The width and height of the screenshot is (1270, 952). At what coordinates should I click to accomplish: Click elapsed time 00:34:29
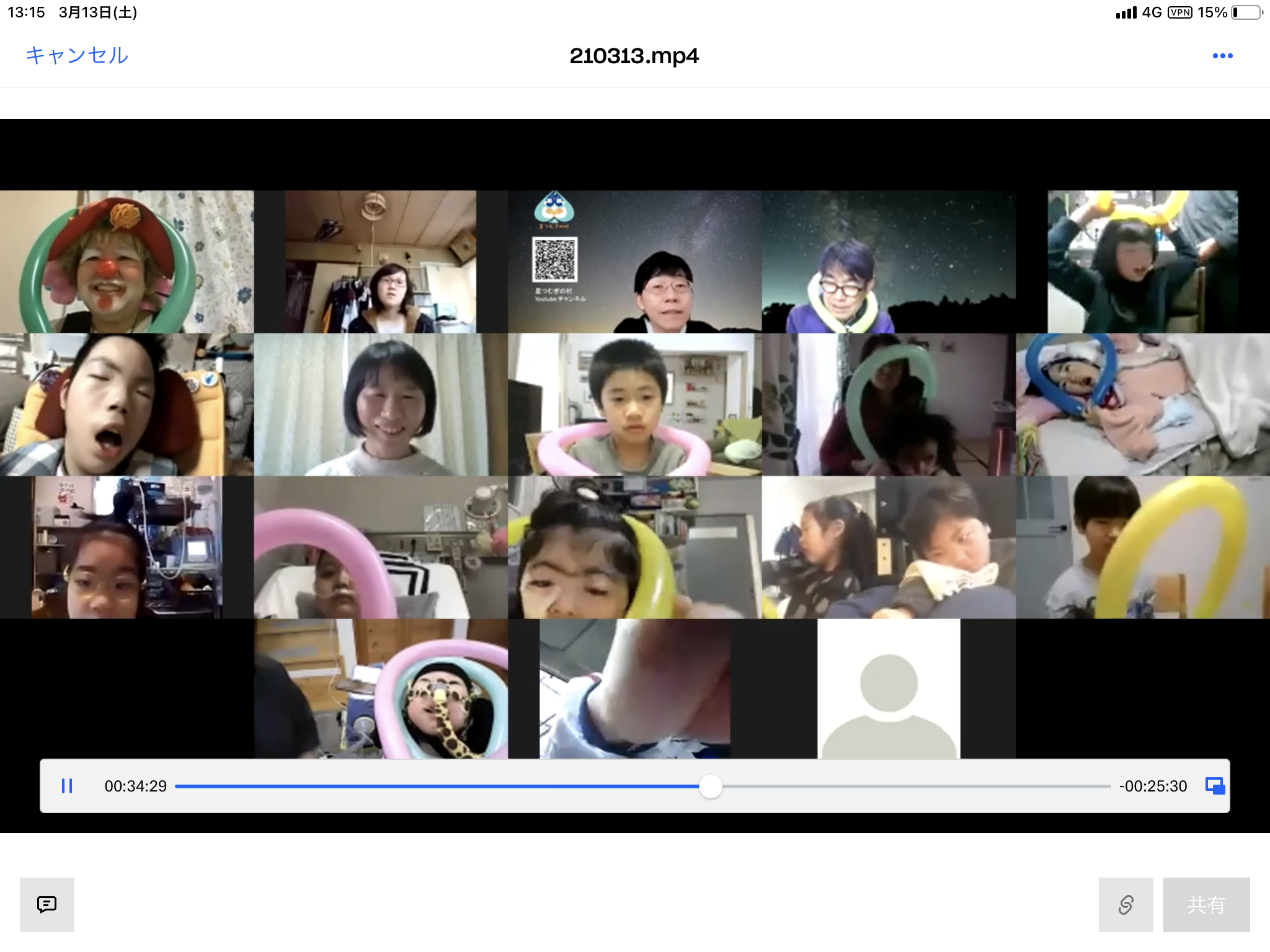(135, 786)
